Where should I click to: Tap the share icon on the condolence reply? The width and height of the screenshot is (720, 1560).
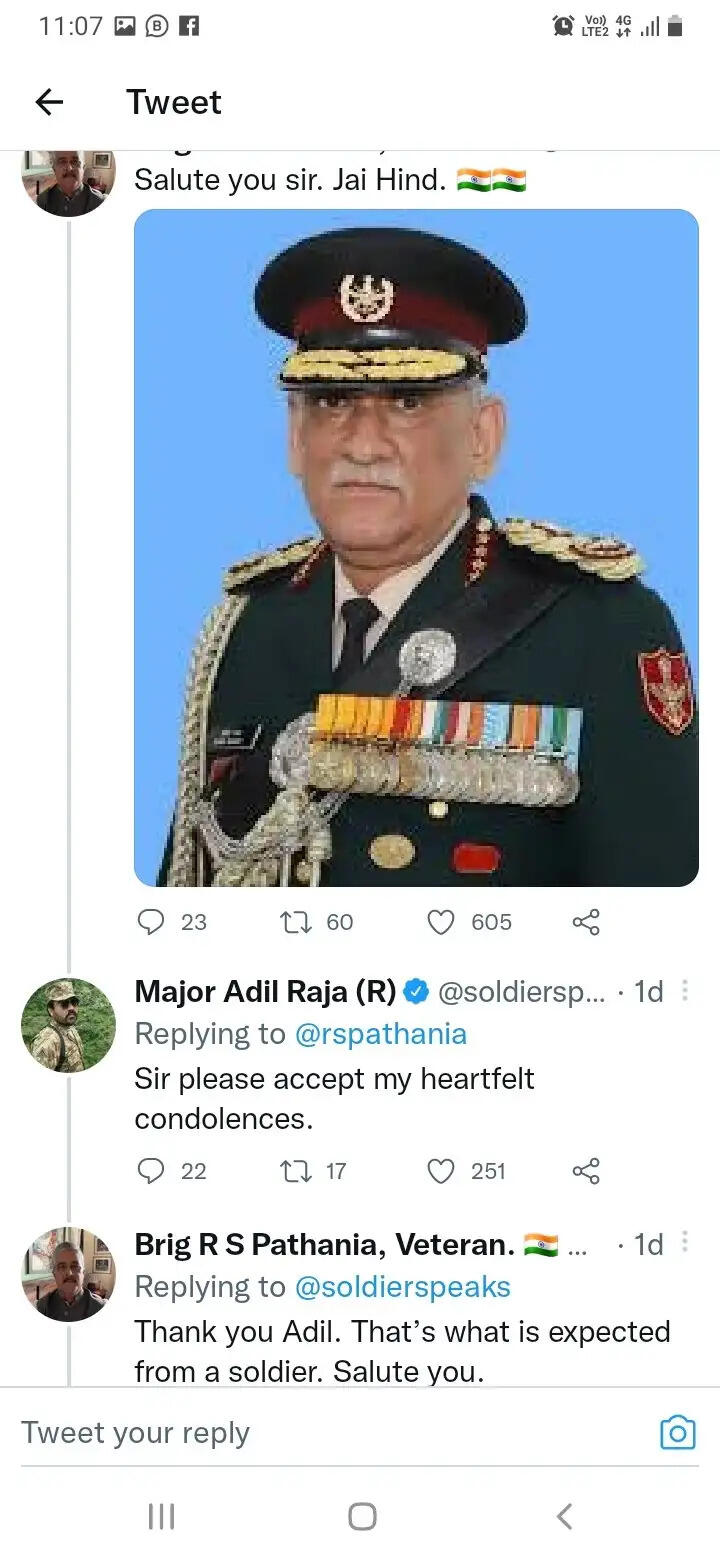[586, 1171]
